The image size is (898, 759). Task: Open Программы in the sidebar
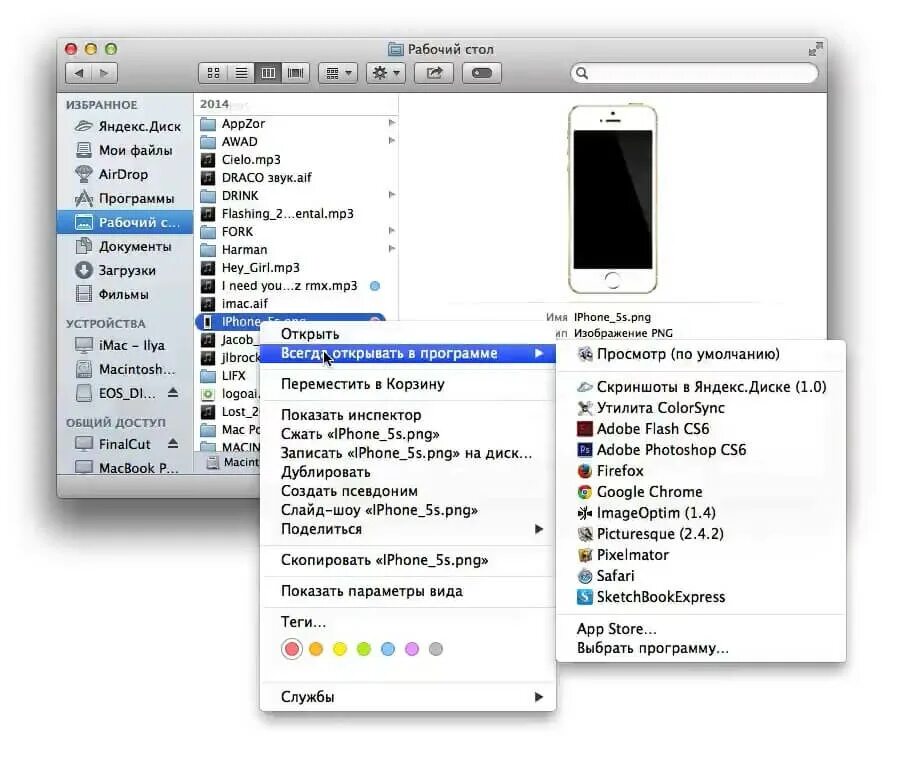(x=126, y=198)
